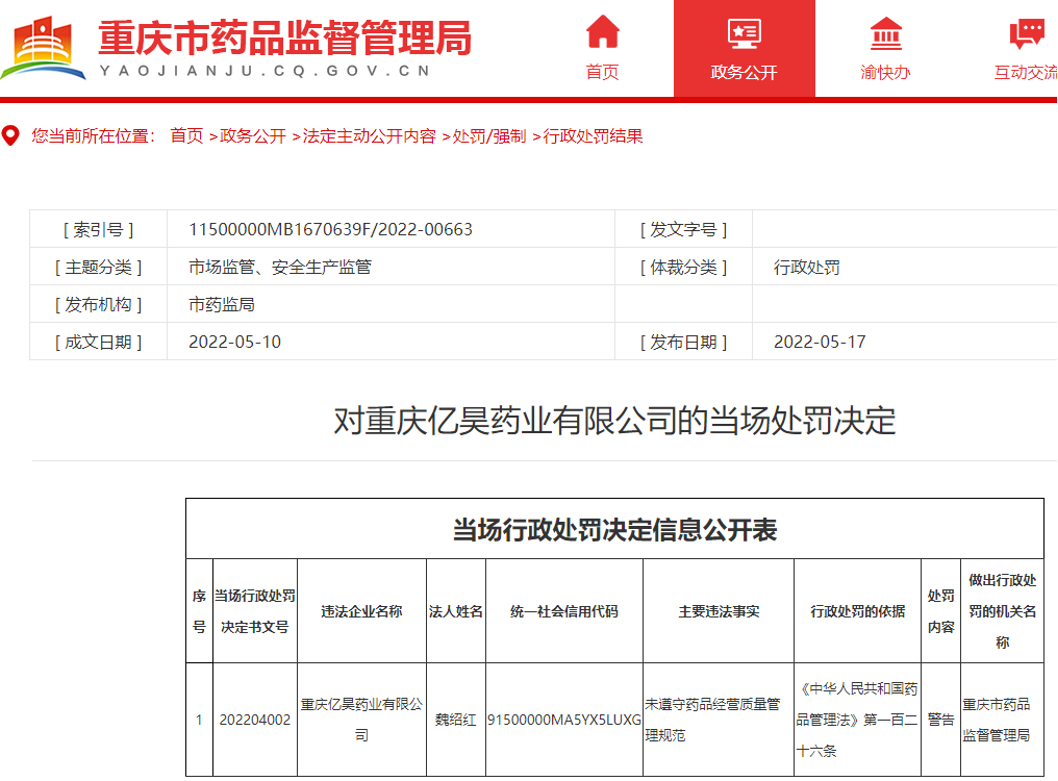This screenshot has width=1058, height=781.
Task: Click the 政务公开 breadcrumb link
Action: point(253,136)
